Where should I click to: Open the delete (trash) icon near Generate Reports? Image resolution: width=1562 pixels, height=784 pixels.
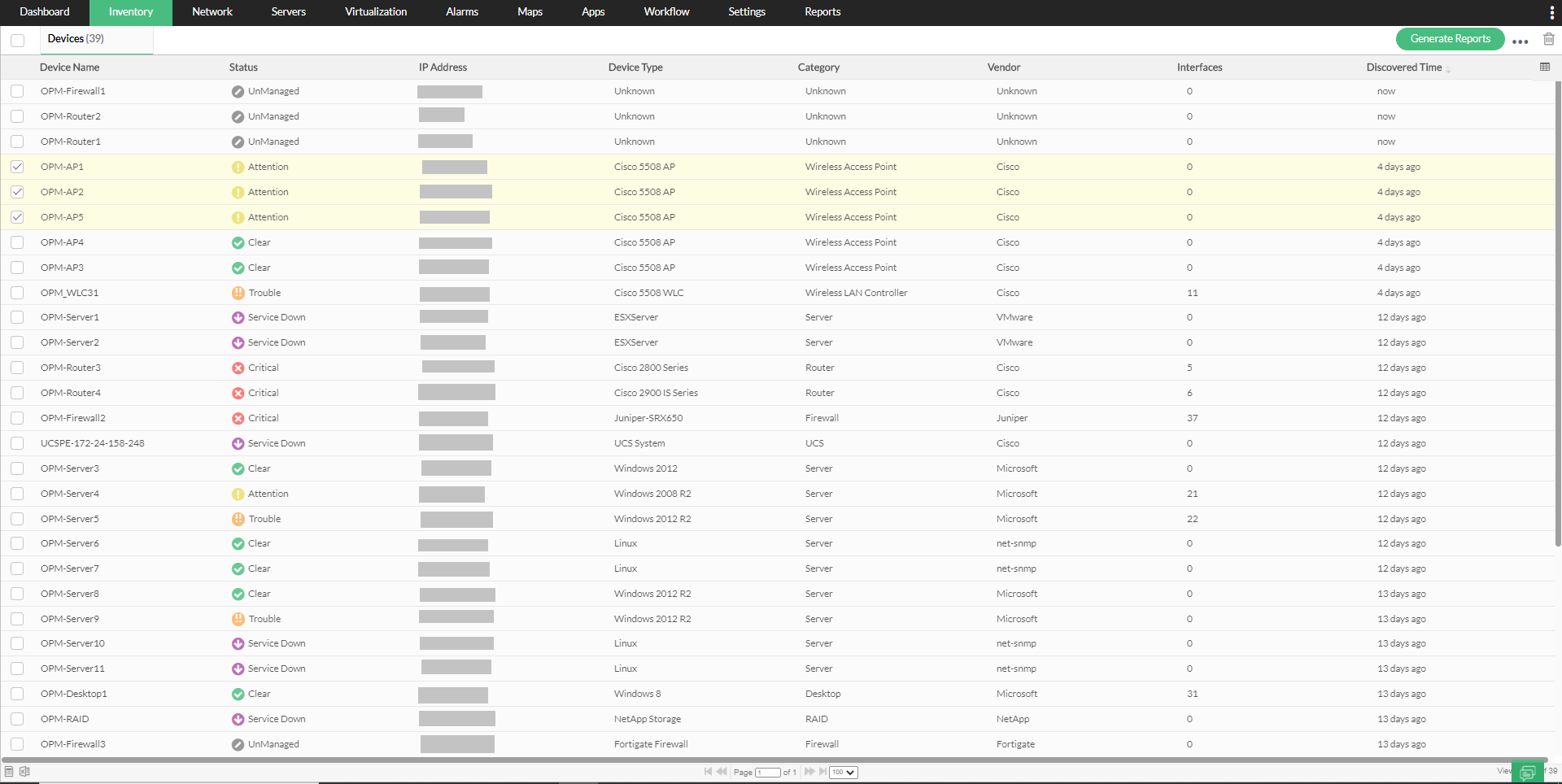pos(1548,38)
